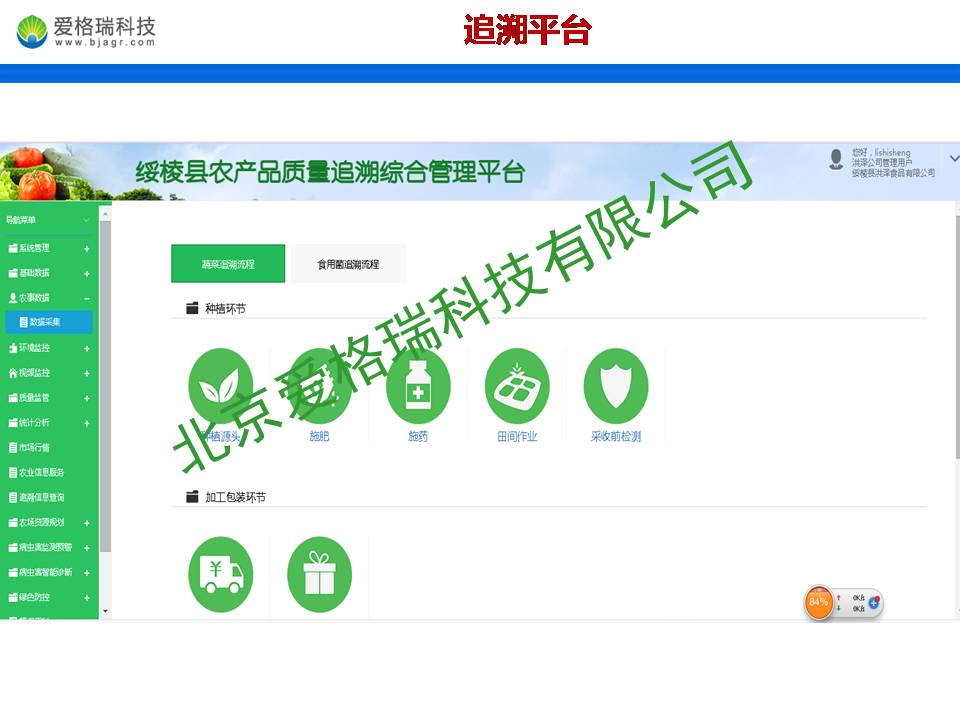Click the main page scrollbar on the right
The height and width of the screenshot is (720, 960).
click(957, 337)
